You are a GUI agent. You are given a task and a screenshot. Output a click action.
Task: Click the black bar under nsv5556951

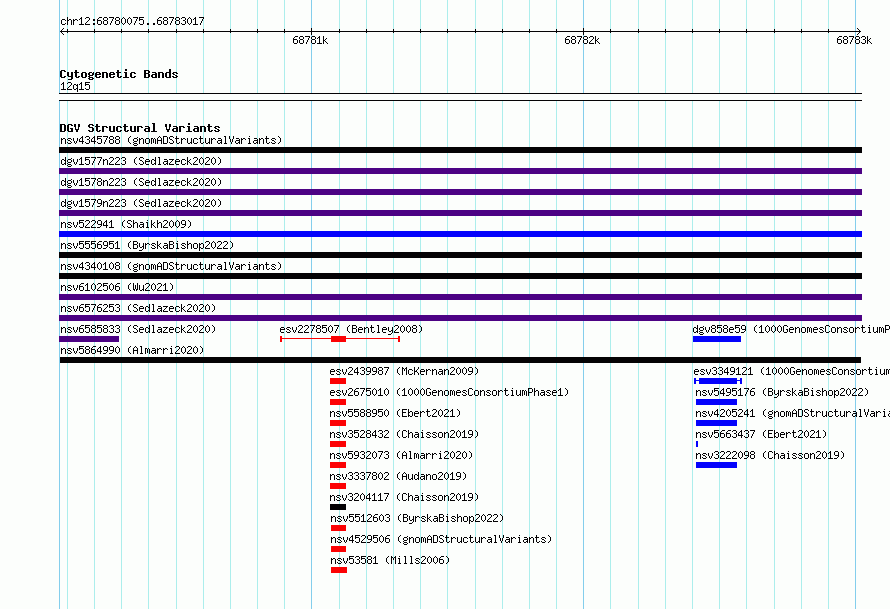pos(460,255)
